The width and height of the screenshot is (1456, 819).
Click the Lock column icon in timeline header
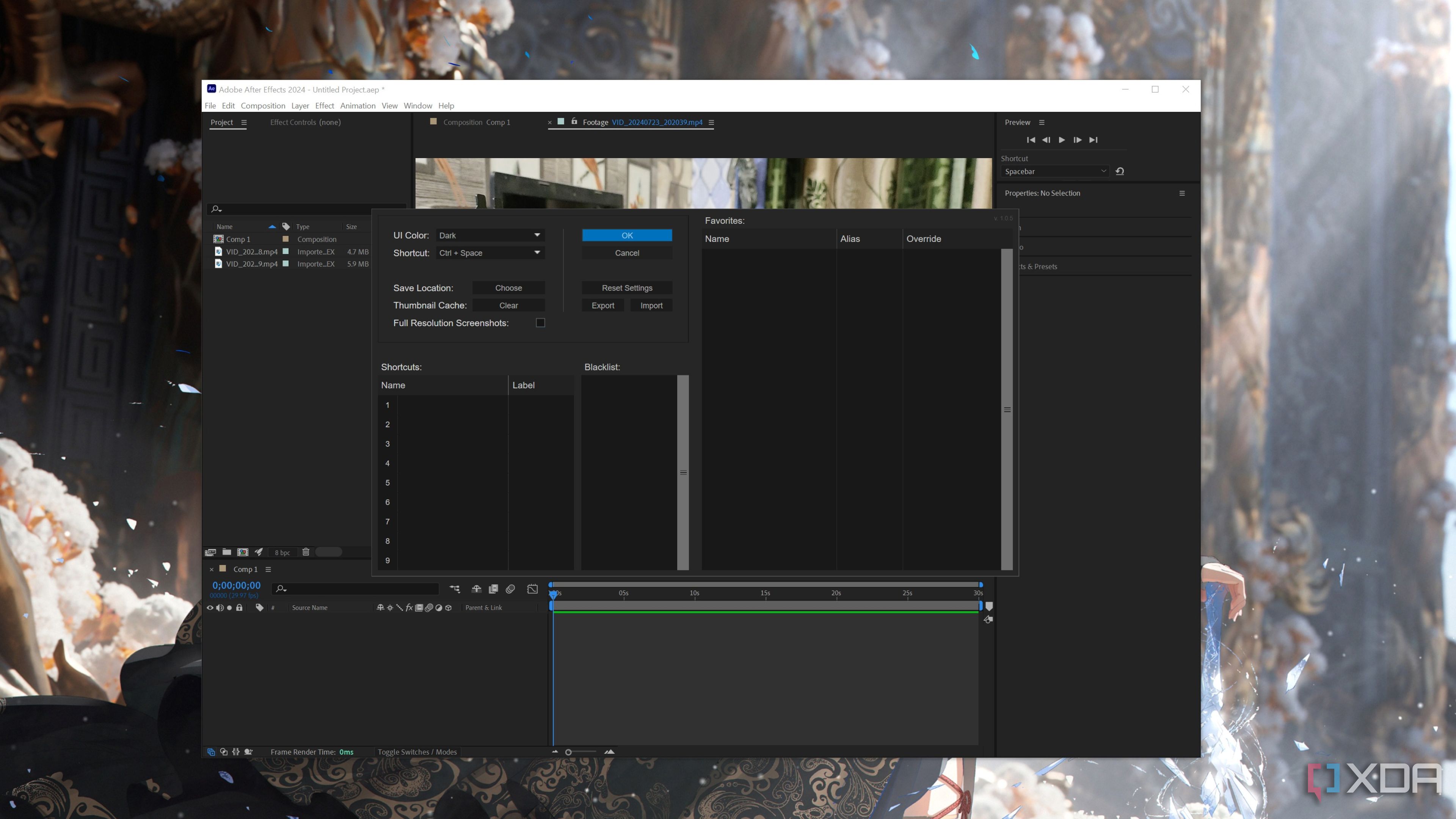pos(239,607)
